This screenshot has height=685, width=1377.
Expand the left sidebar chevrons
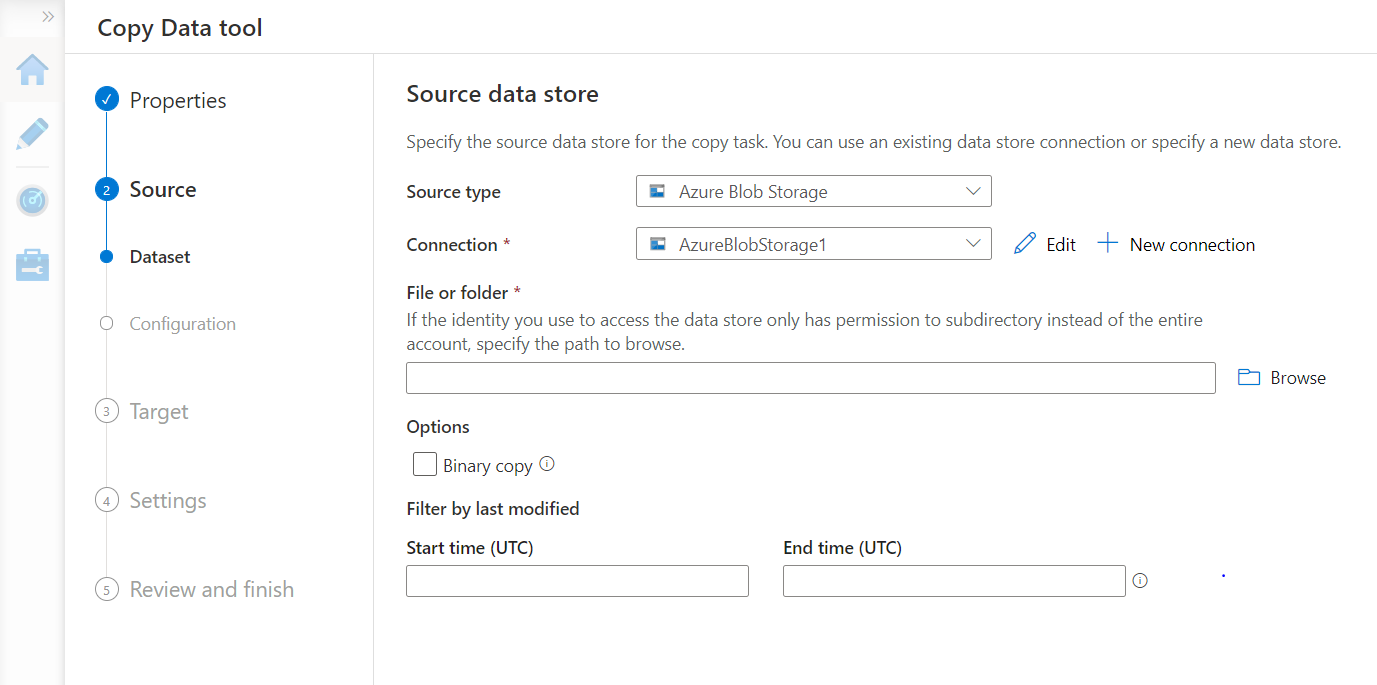tap(47, 17)
